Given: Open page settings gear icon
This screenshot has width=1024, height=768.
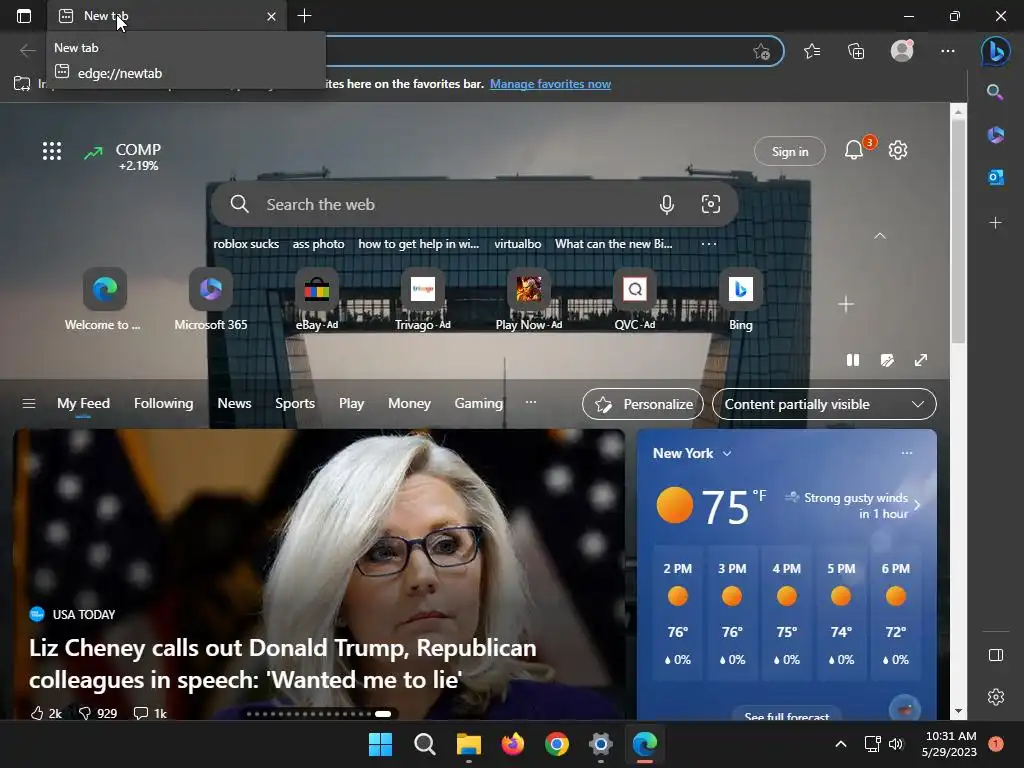Looking at the screenshot, I should [x=898, y=150].
